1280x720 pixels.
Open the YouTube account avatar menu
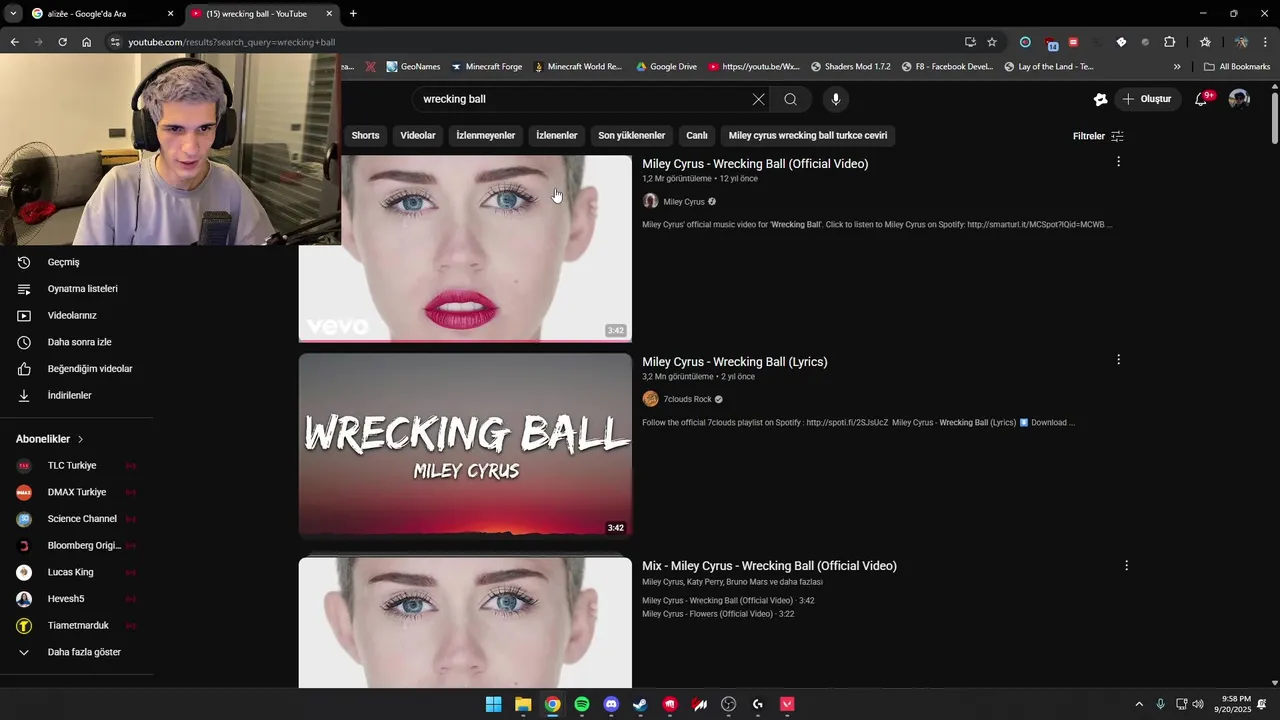tap(1239, 99)
